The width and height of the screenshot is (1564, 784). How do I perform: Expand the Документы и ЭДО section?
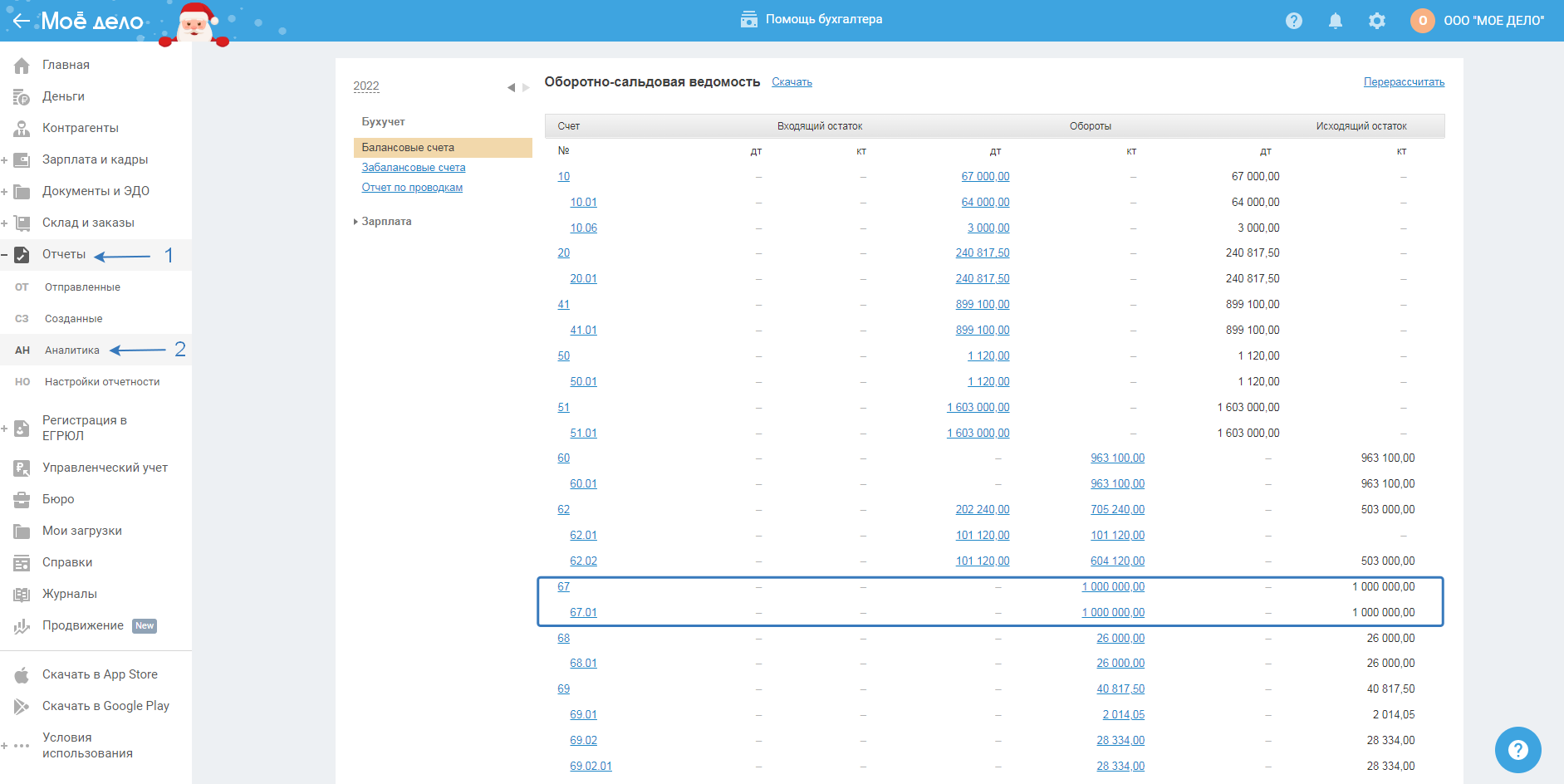point(5,192)
